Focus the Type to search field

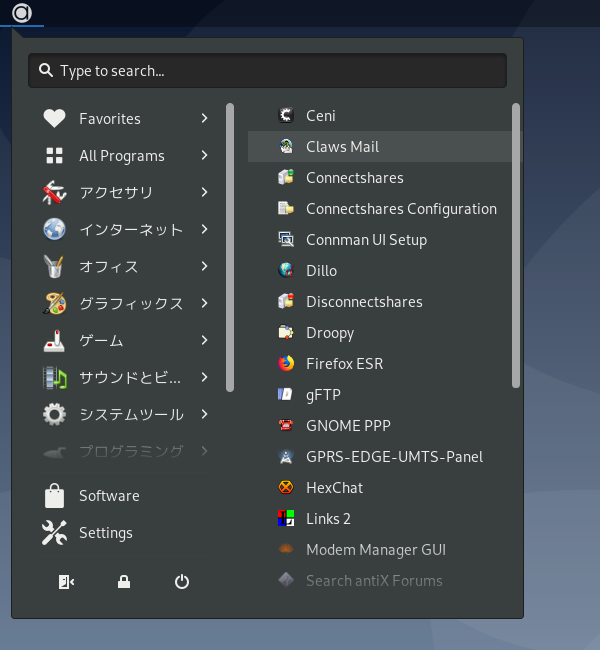267,70
